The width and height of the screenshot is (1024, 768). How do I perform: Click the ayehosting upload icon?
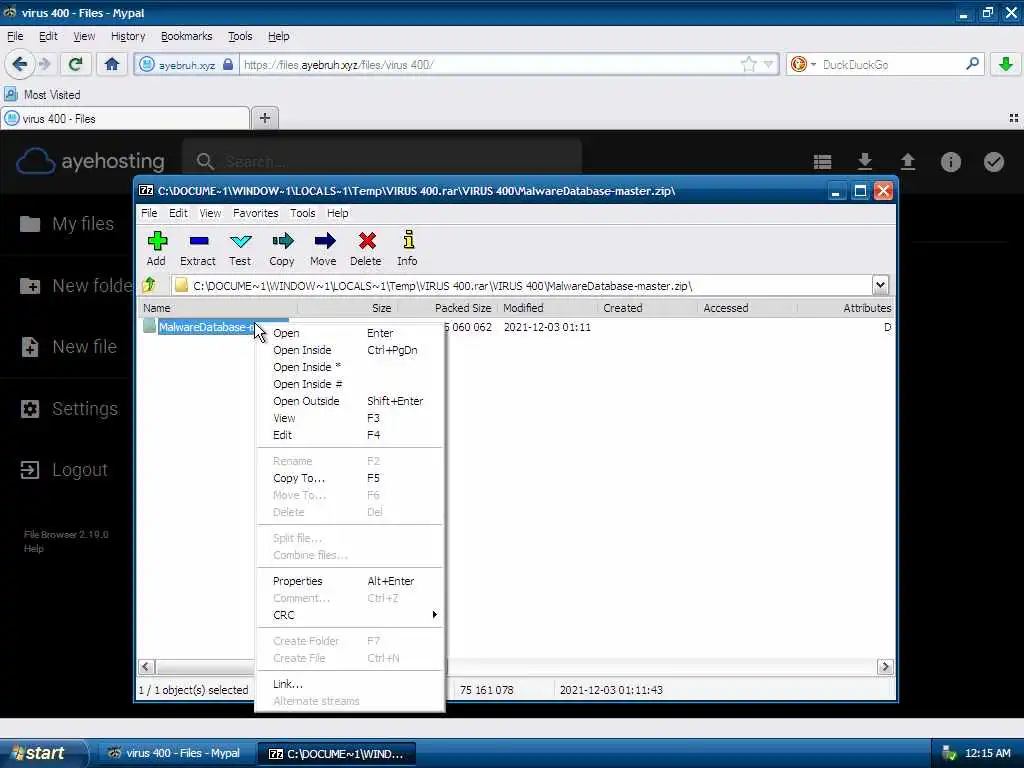907,161
